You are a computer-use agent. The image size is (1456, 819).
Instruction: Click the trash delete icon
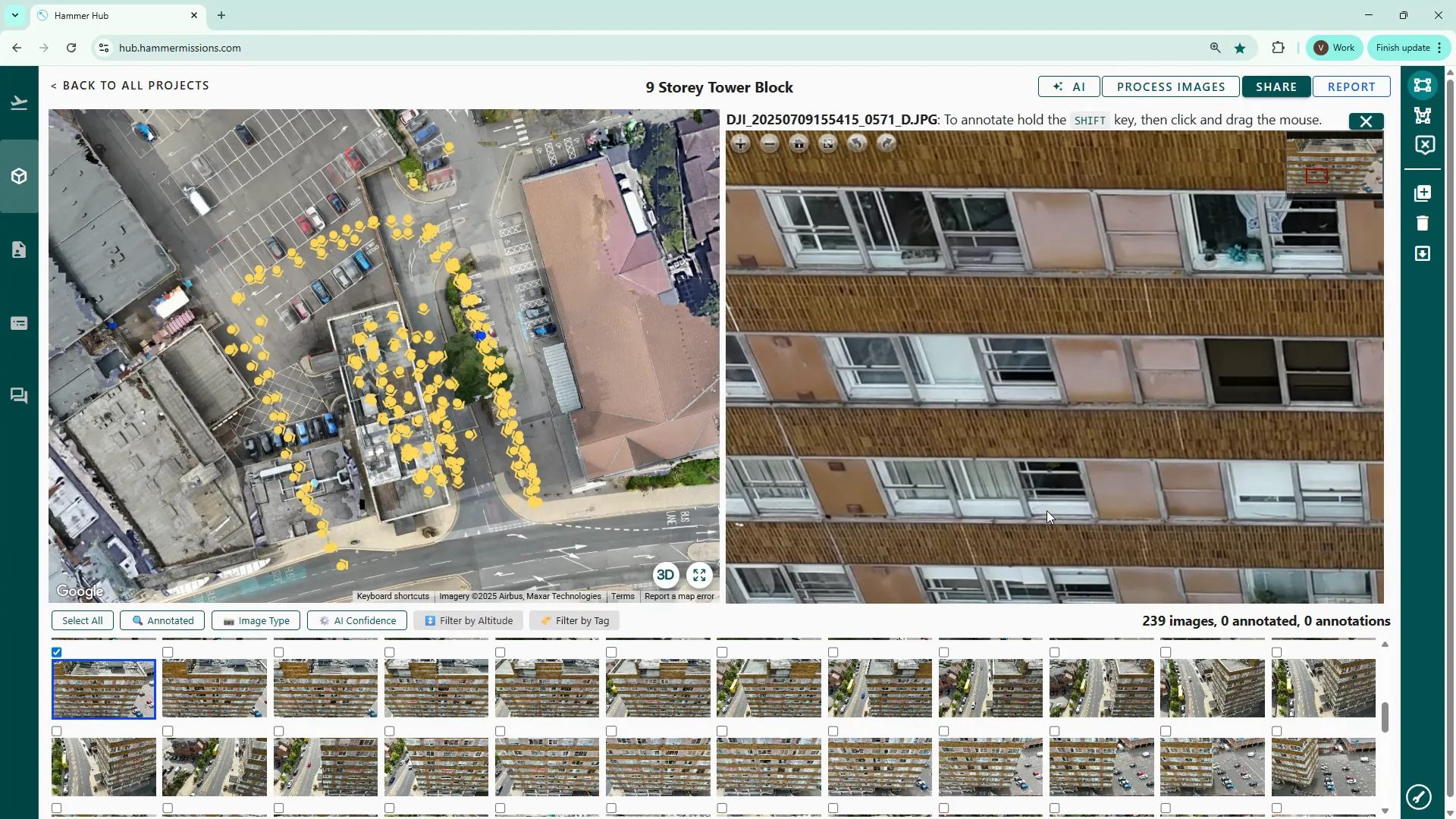pyautogui.click(x=1423, y=223)
